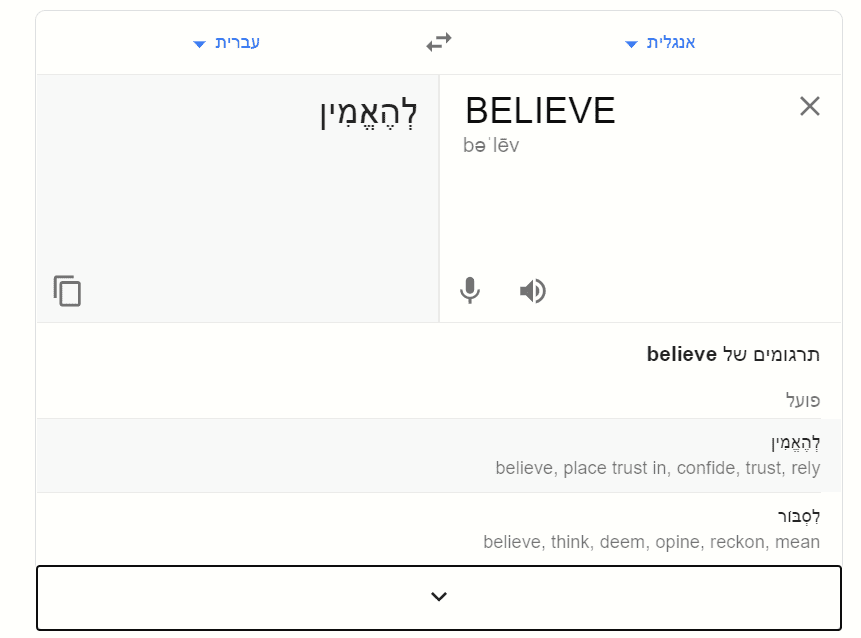The height and width of the screenshot is (638, 861).
Task: Activate the microphone voice input icon
Action: 469,290
